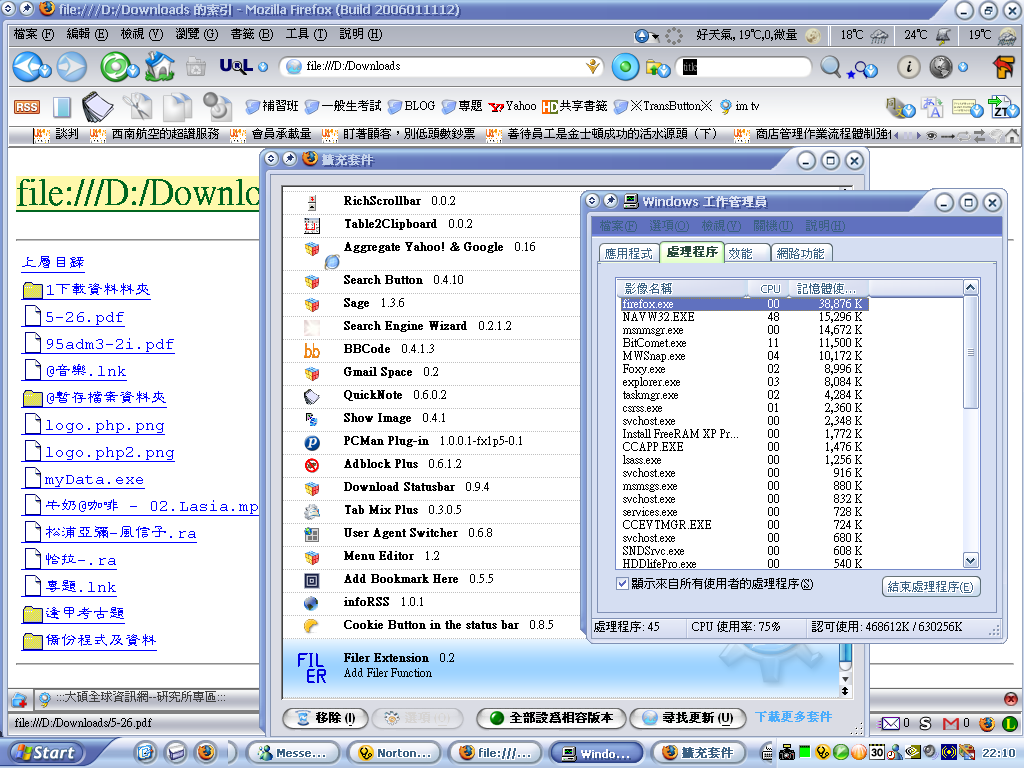Screen dimensions: 1024x768
Task: Click the Gmail icon in status bar
Action: pos(951,724)
